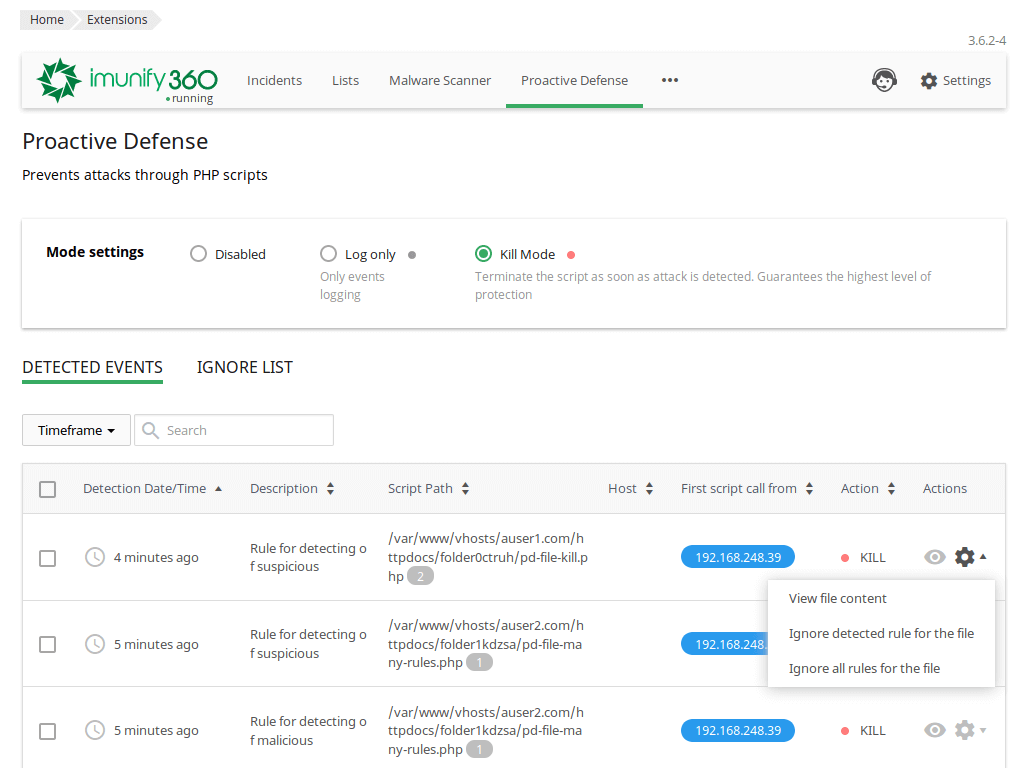Select Ignore all rules for the file

click(x=864, y=668)
